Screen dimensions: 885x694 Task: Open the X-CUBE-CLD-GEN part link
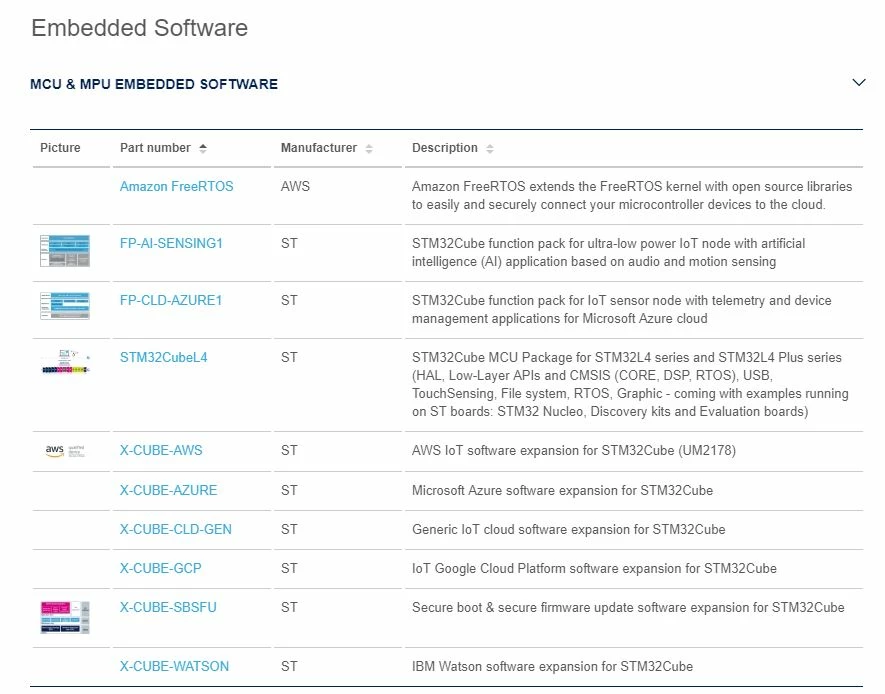tap(176, 529)
